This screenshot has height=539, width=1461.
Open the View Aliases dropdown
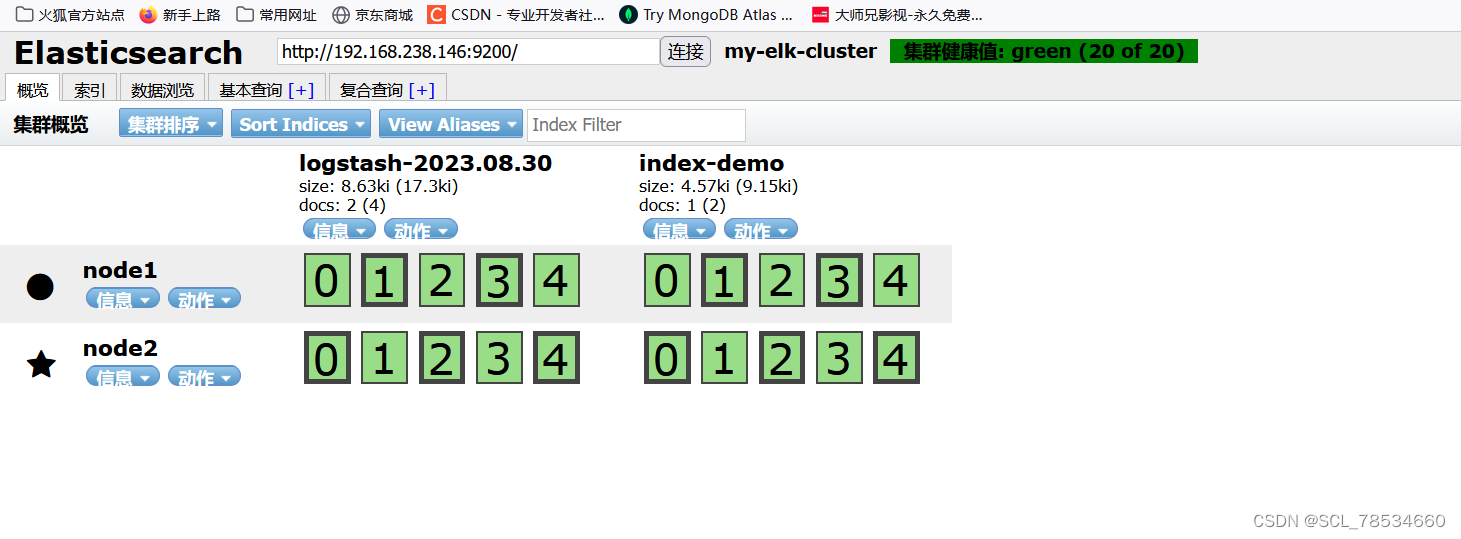(452, 124)
